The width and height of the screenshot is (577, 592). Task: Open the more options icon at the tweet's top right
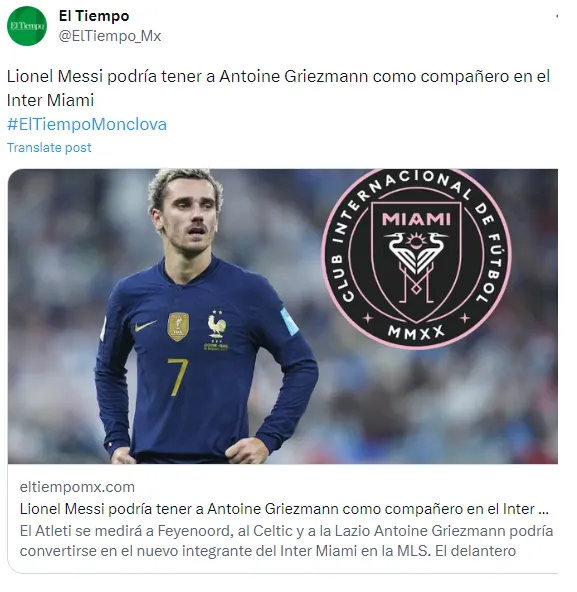(x=557, y=16)
